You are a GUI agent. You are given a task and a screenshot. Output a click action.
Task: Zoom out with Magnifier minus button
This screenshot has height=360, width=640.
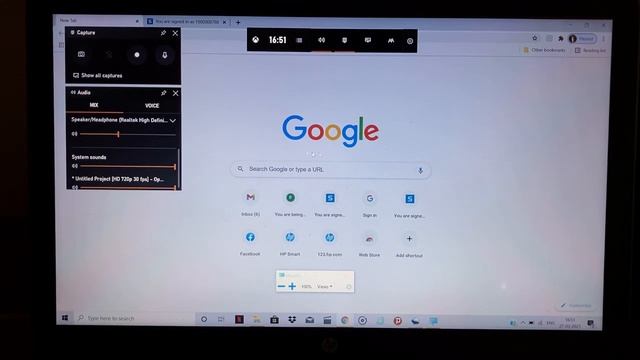[281, 287]
